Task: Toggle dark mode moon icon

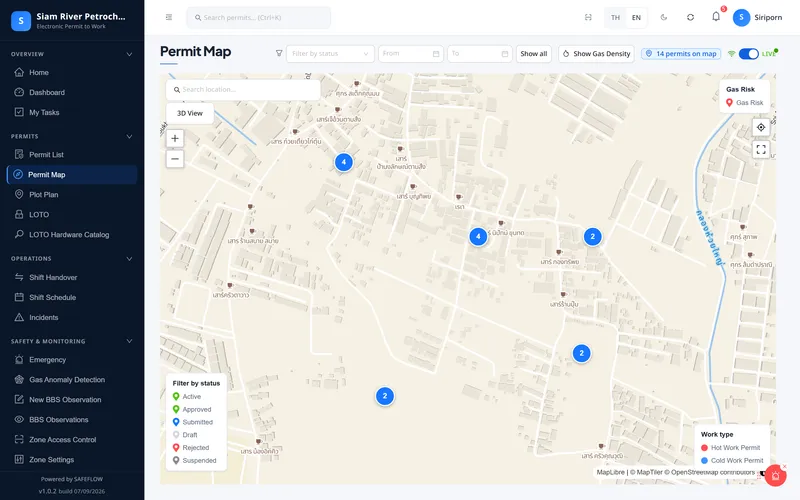Action: (x=664, y=17)
